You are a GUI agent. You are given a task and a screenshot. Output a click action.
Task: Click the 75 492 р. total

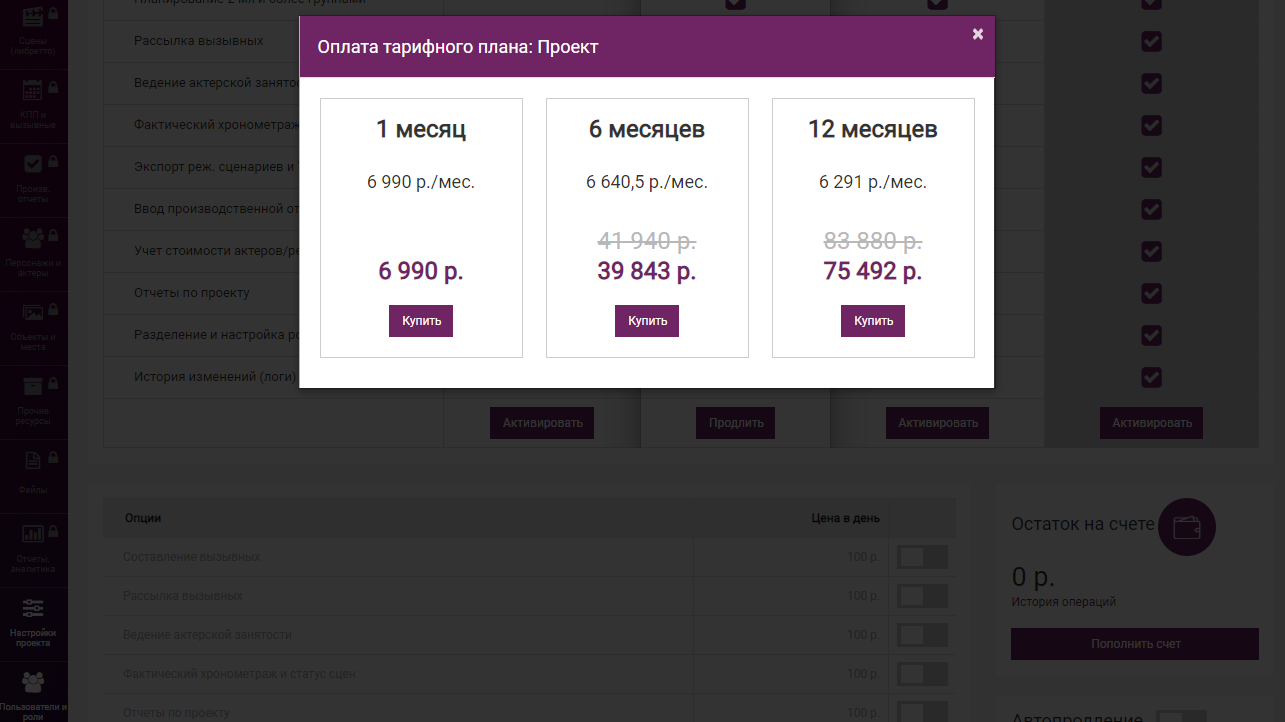pos(873,271)
